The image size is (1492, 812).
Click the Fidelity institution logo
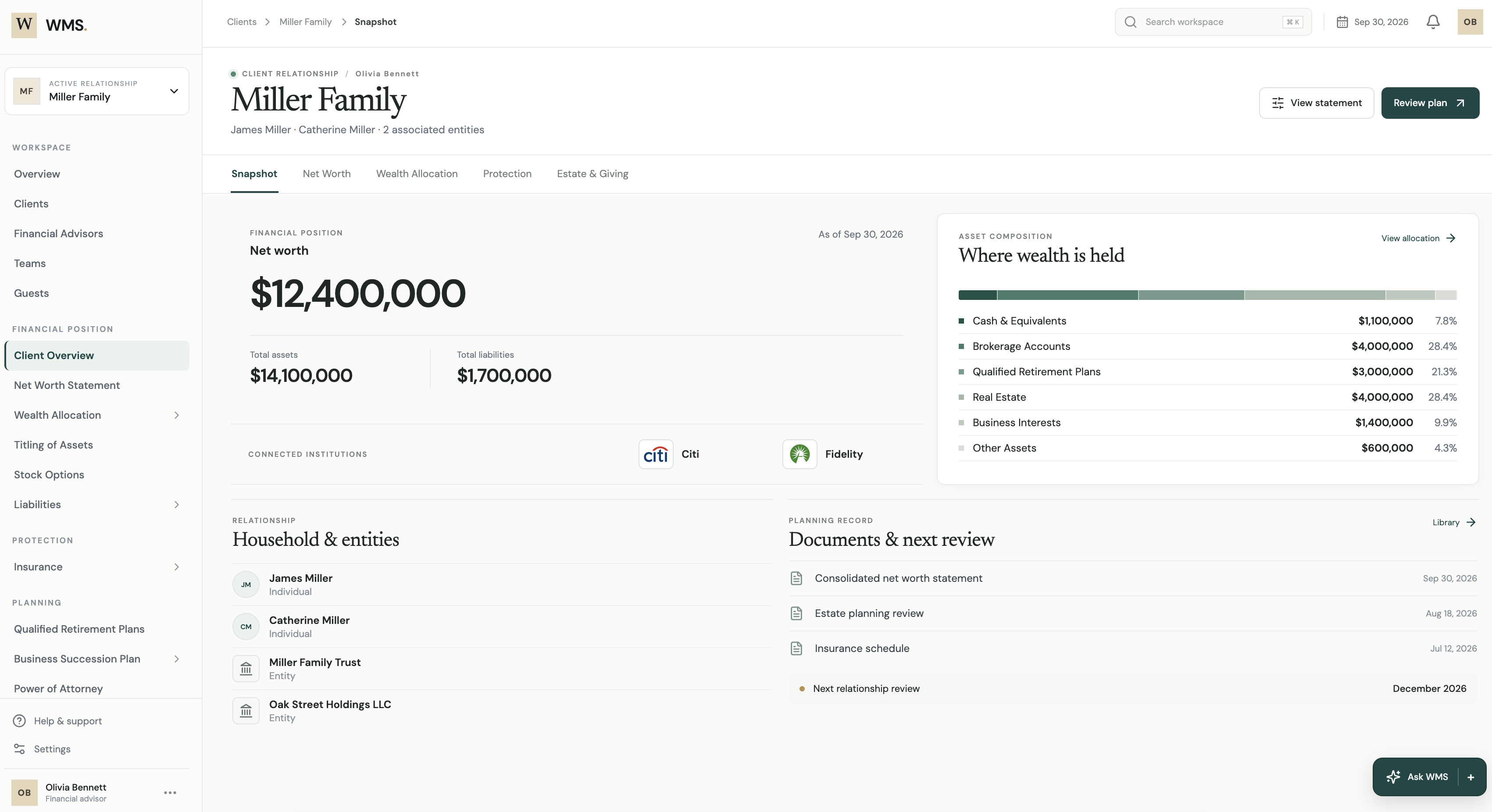[x=800, y=454]
